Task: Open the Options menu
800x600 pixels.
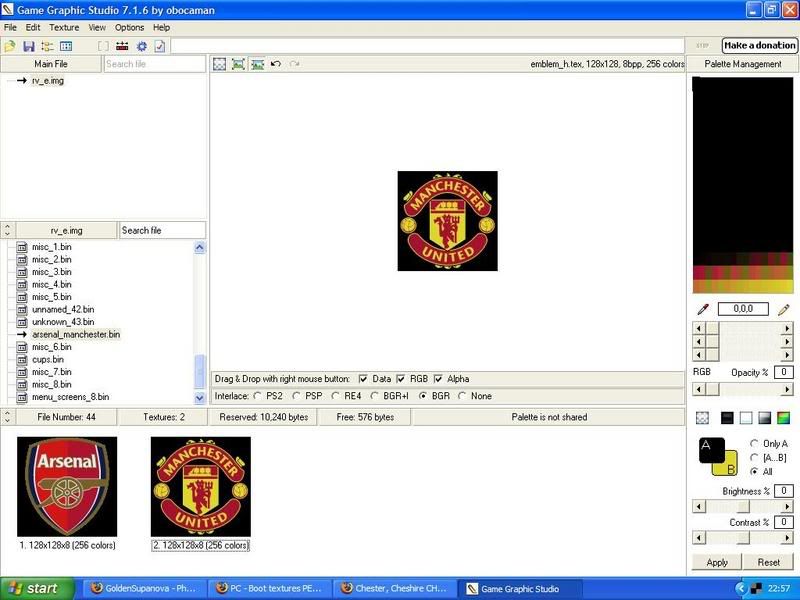Action: (x=129, y=28)
